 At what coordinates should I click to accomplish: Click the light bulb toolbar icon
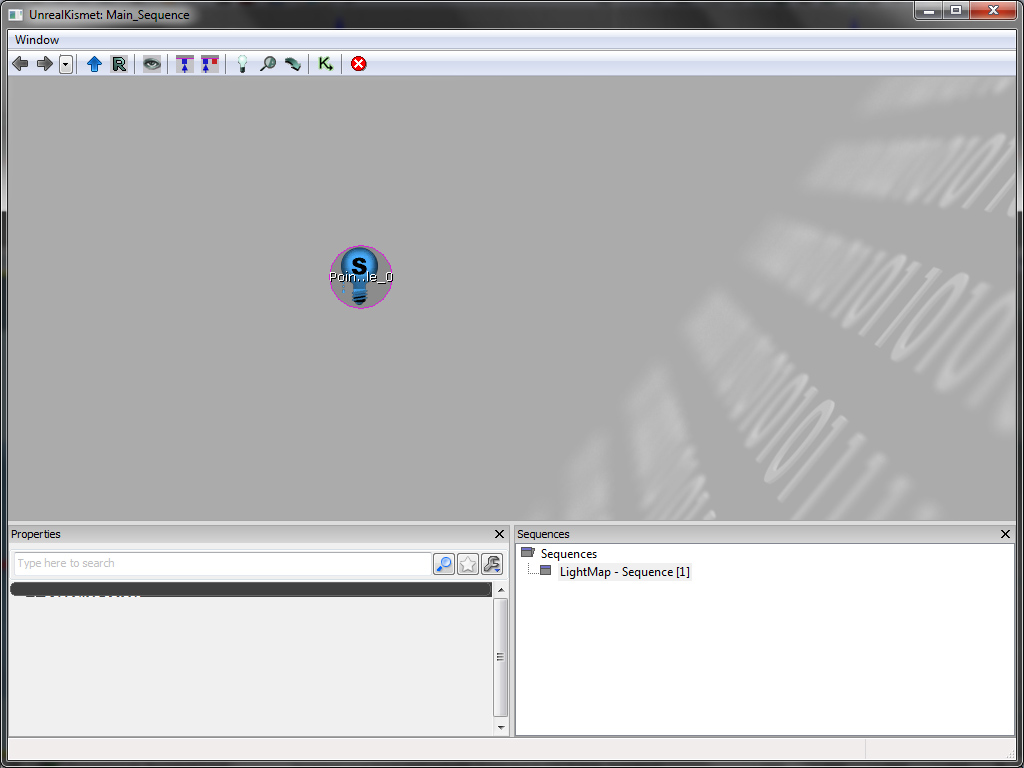coord(242,64)
